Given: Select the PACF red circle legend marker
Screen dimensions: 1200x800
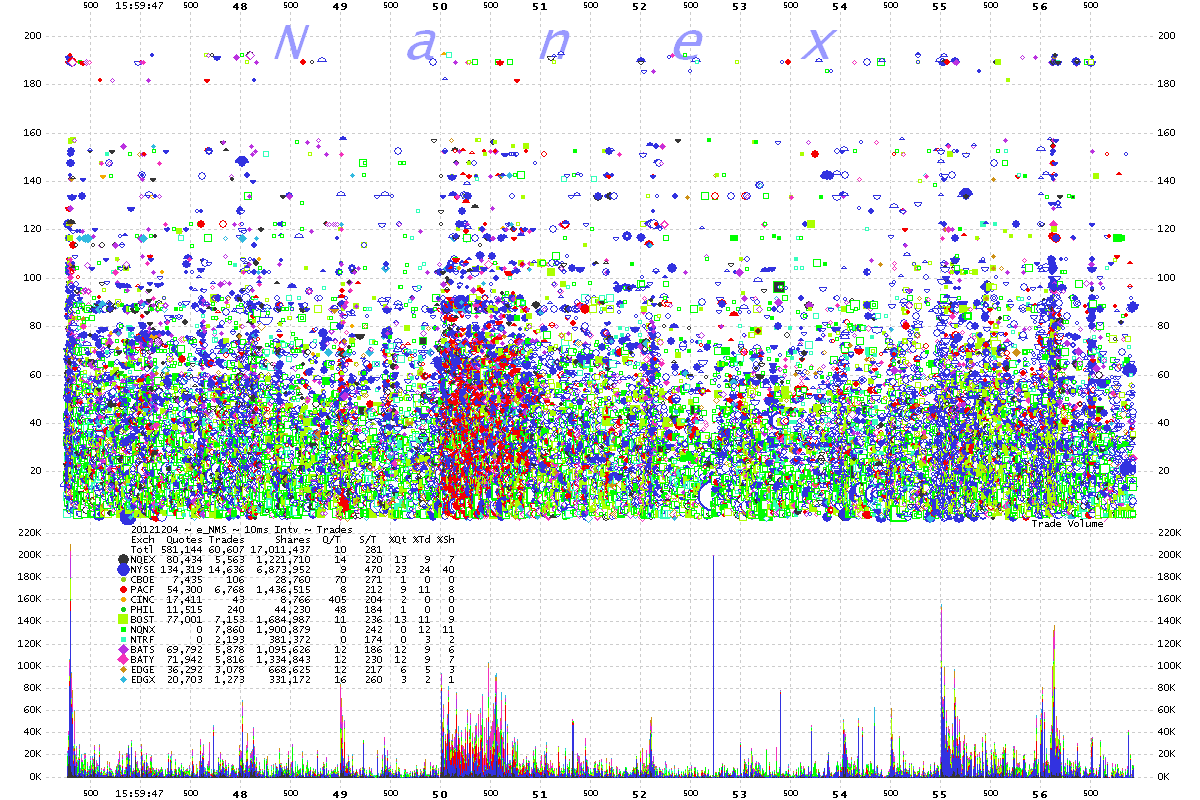Looking at the screenshot, I should [x=123, y=589].
